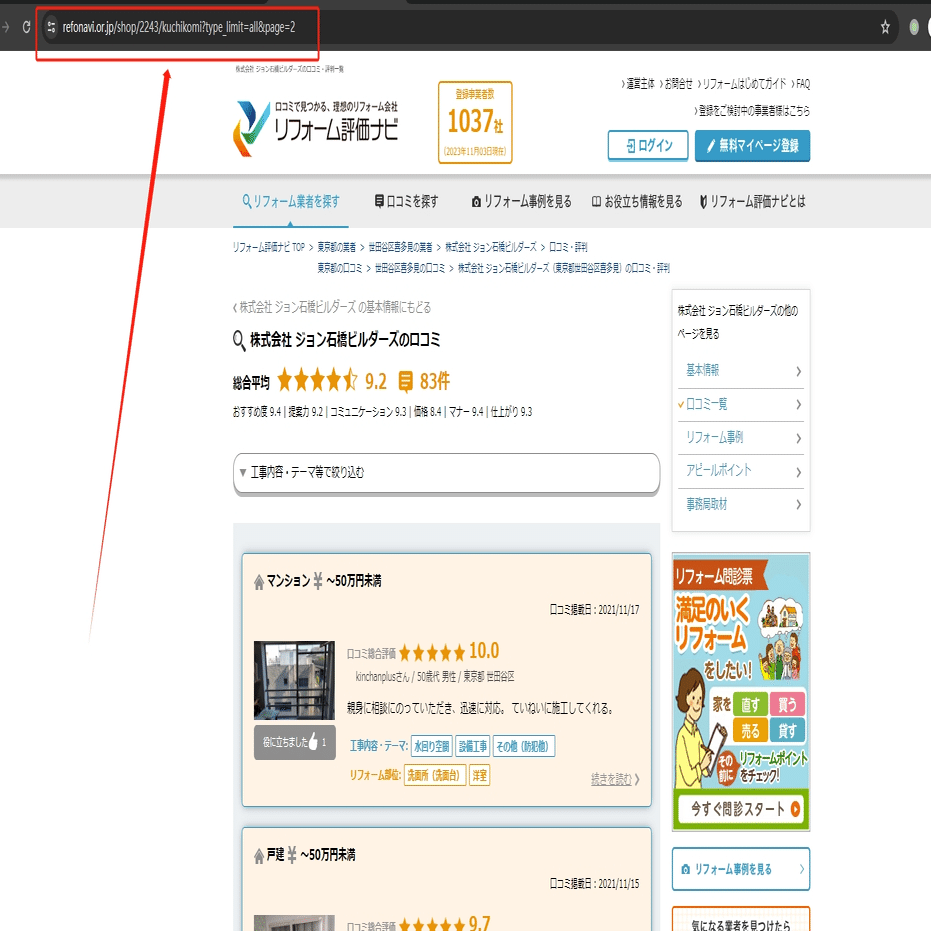This screenshot has width=931, height=931.
Task: Select リフォーム業者を探す navigation tab
Action: pos(290,201)
